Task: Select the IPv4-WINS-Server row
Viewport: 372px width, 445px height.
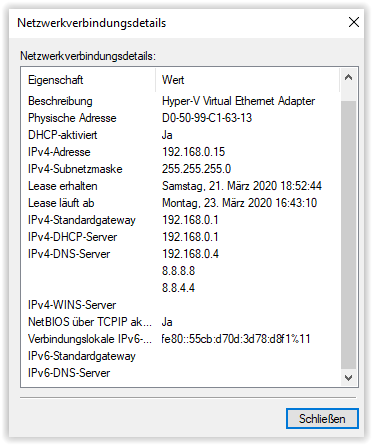Action: pyautogui.click(x=181, y=305)
